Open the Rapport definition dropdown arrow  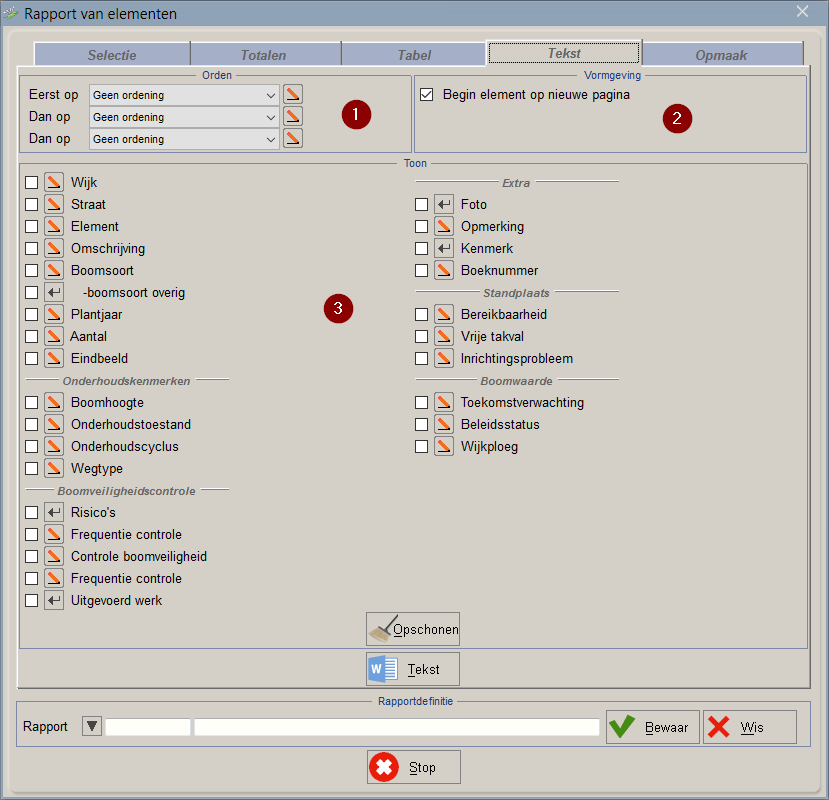pyautogui.click(x=91, y=726)
